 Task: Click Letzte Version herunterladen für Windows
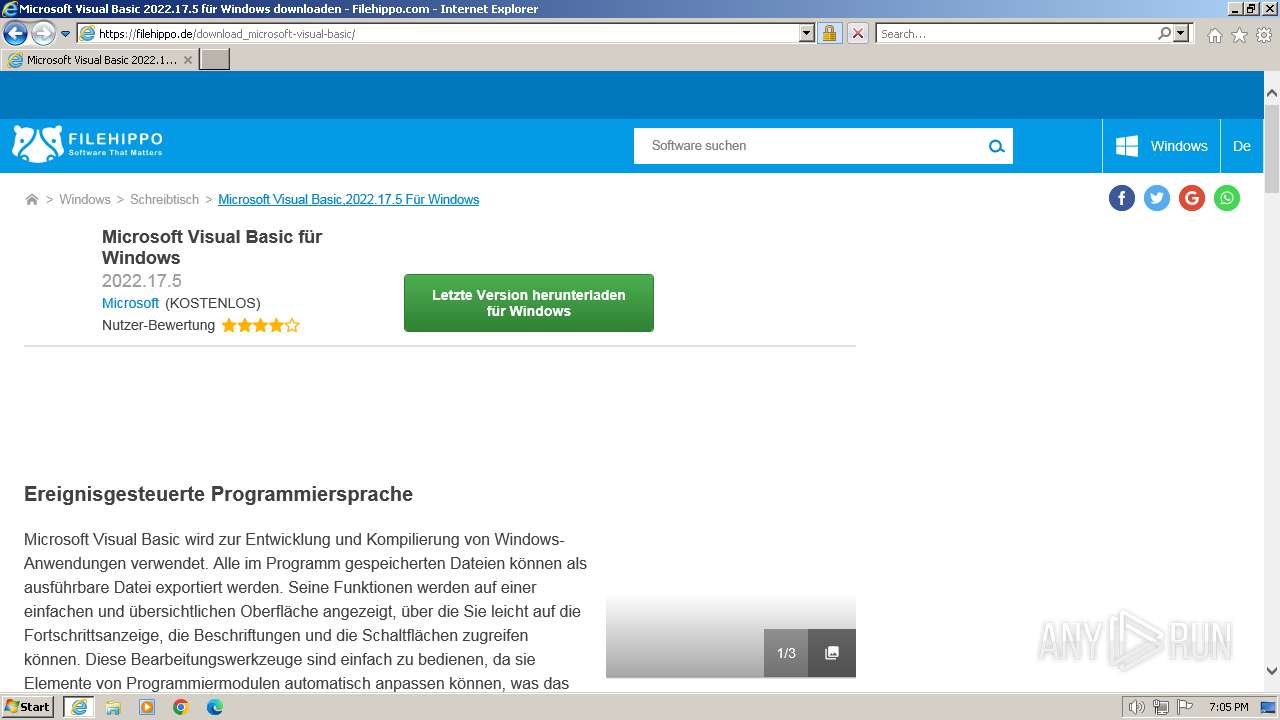click(x=529, y=303)
